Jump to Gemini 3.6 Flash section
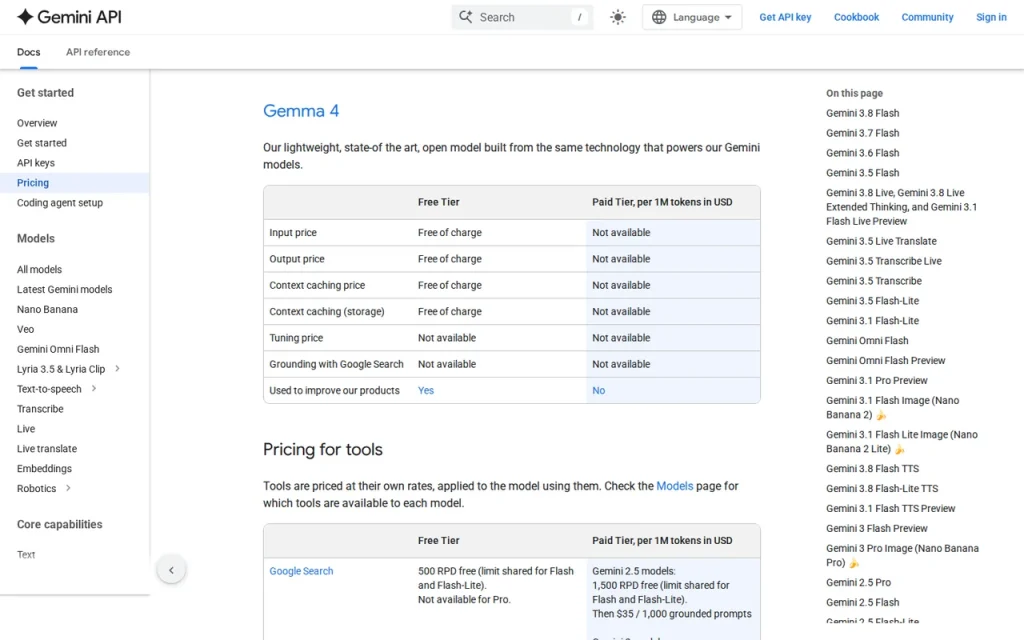This screenshot has height=640, width=1024. (863, 153)
